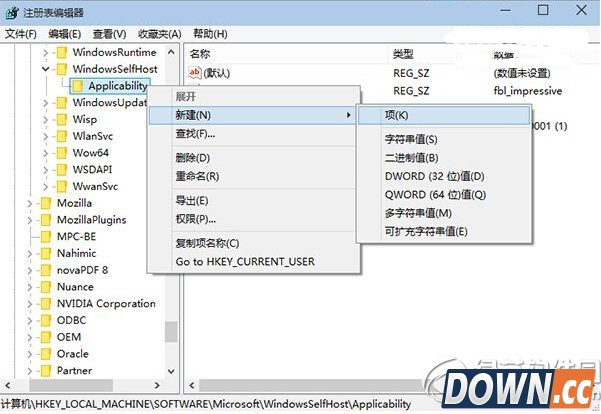This screenshot has height=414, width=601.
Task: Click the WindowsSelfHost folder icon
Action: pos(62,69)
